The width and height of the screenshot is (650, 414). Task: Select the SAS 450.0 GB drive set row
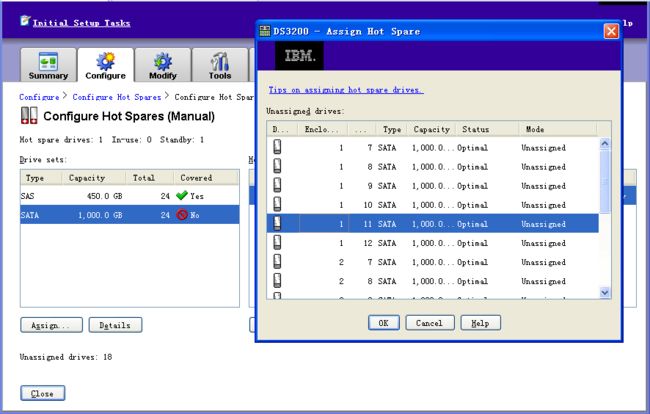point(130,196)
